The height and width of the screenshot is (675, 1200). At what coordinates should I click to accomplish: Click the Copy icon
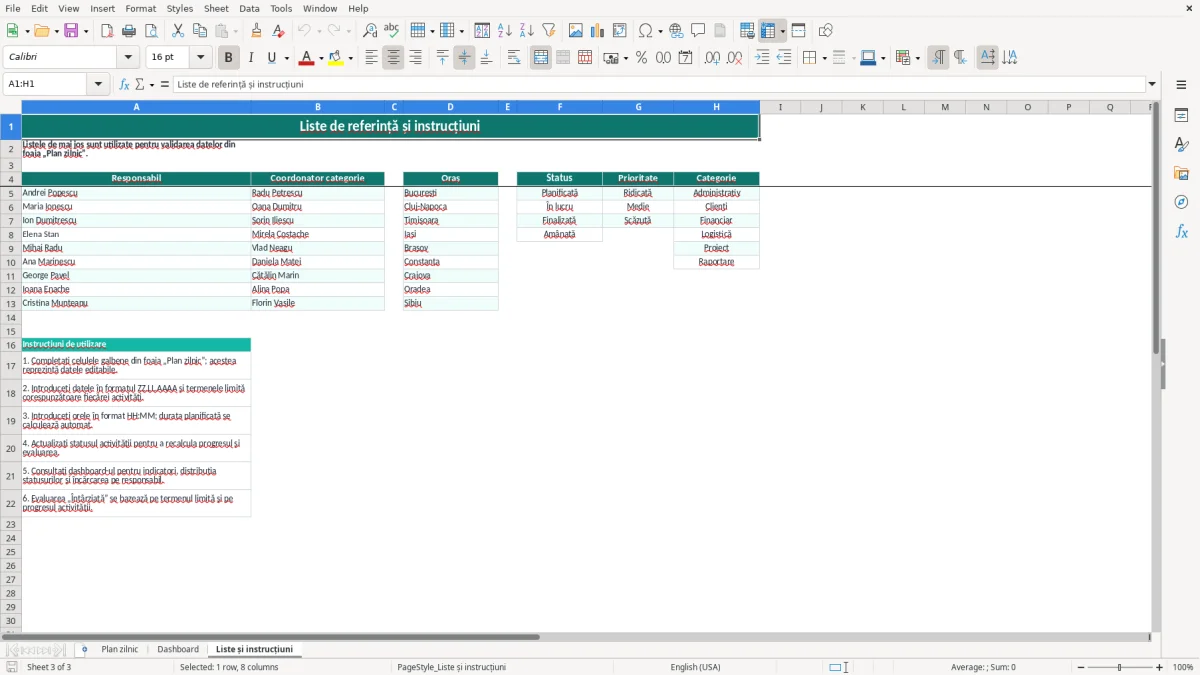[200, 31]
